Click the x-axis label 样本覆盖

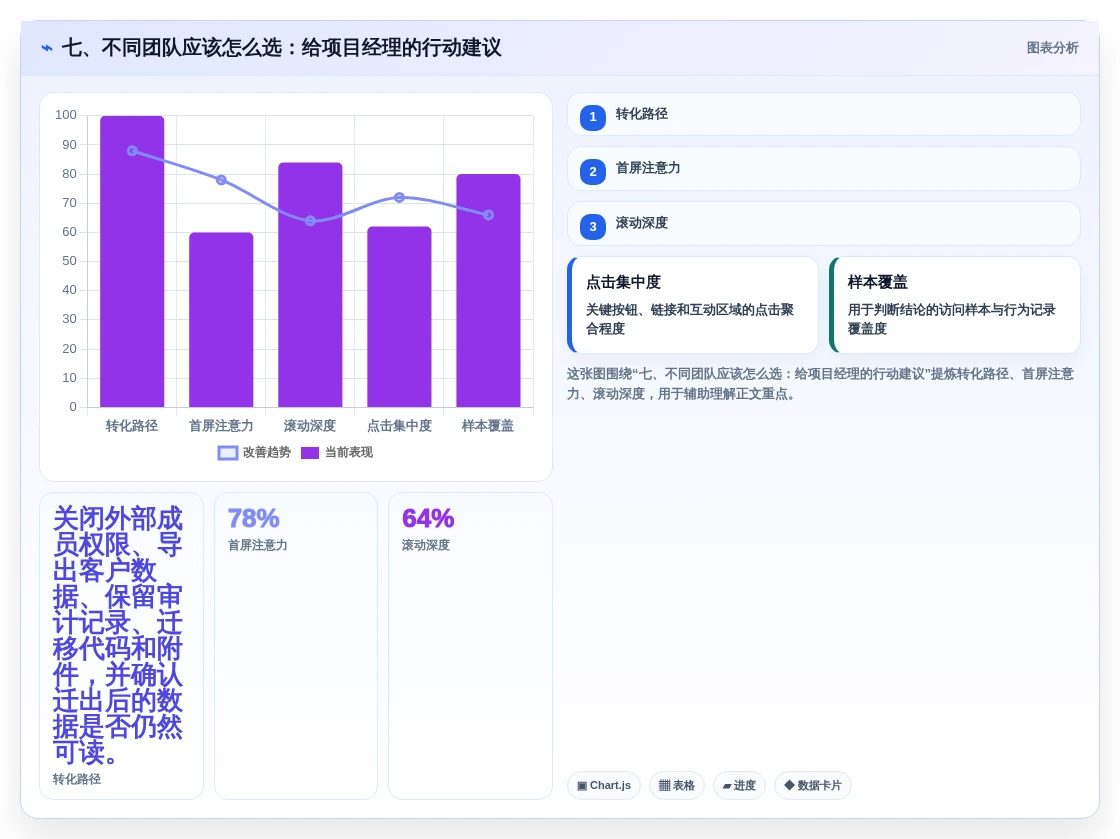pos(488,426)
